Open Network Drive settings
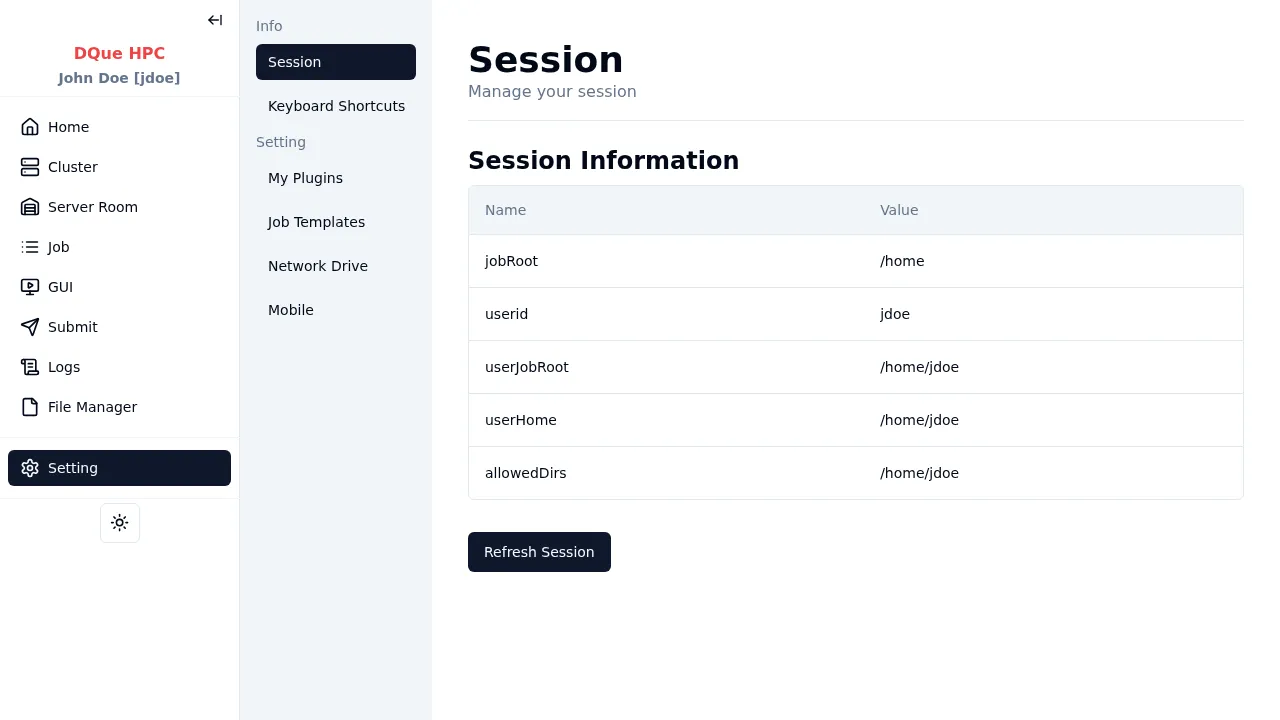Viewport: 1280px width, 720px height. tap(318, 266)
